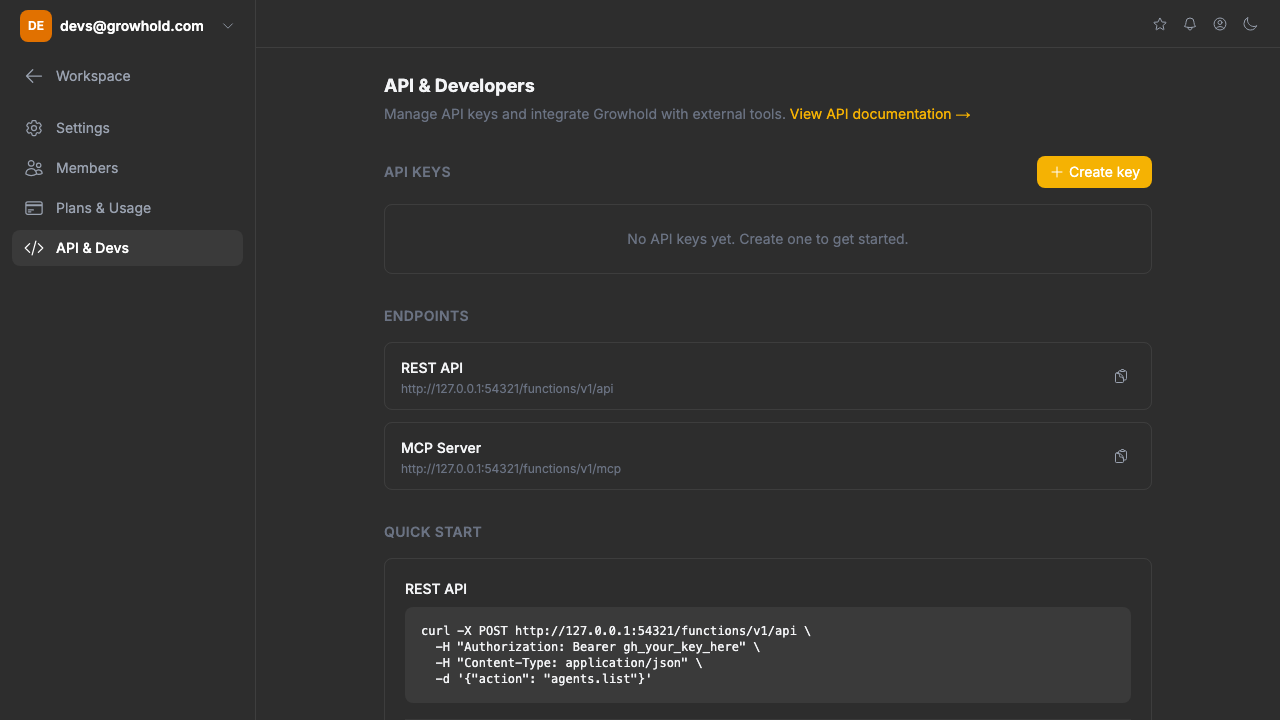The image size is (1280, 720).
Task: Select the API & Devs code icon
Action: tap(34, 247)
